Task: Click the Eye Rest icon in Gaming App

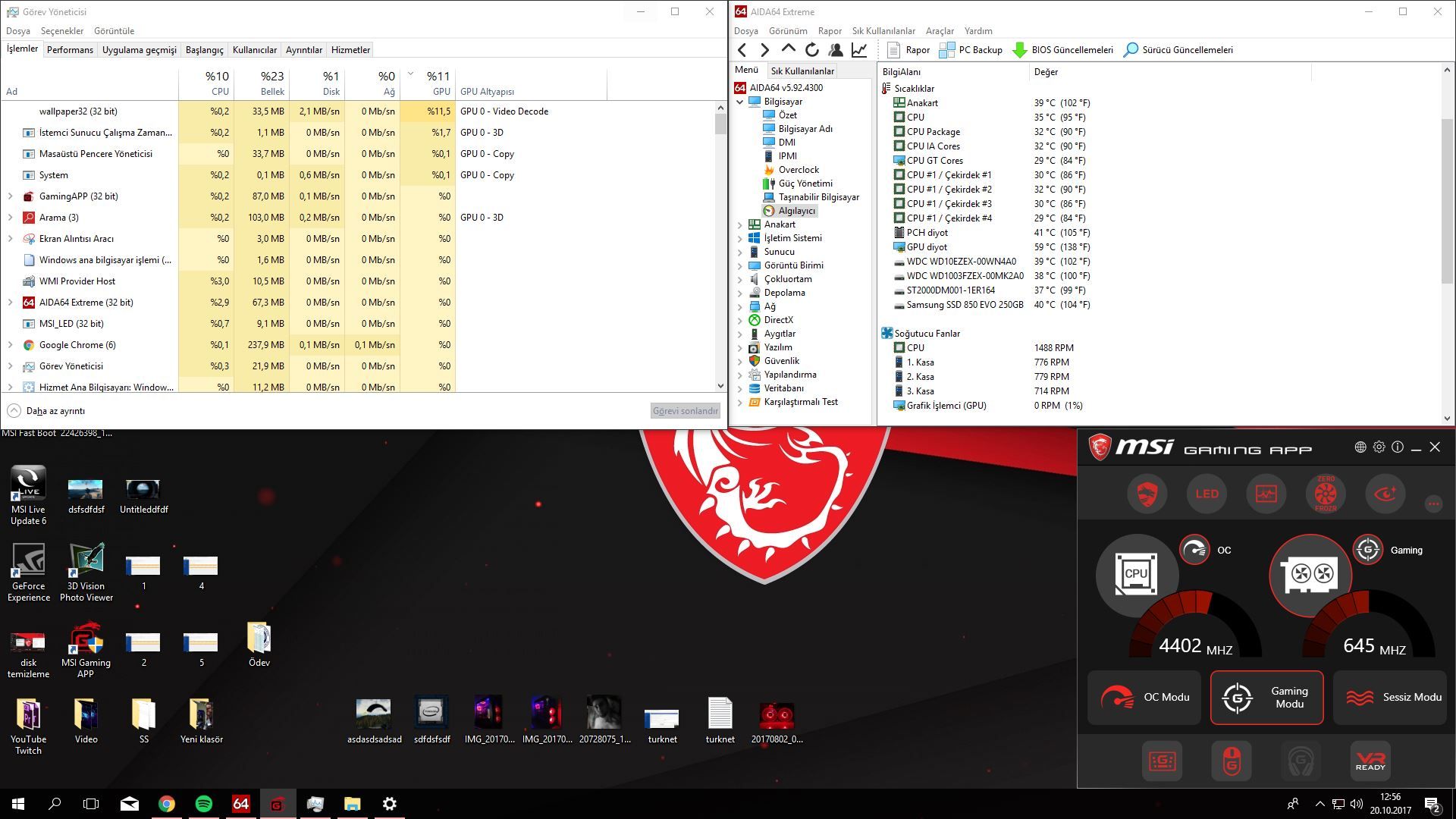Action: pyautogui.click(x=1385, y=494)
